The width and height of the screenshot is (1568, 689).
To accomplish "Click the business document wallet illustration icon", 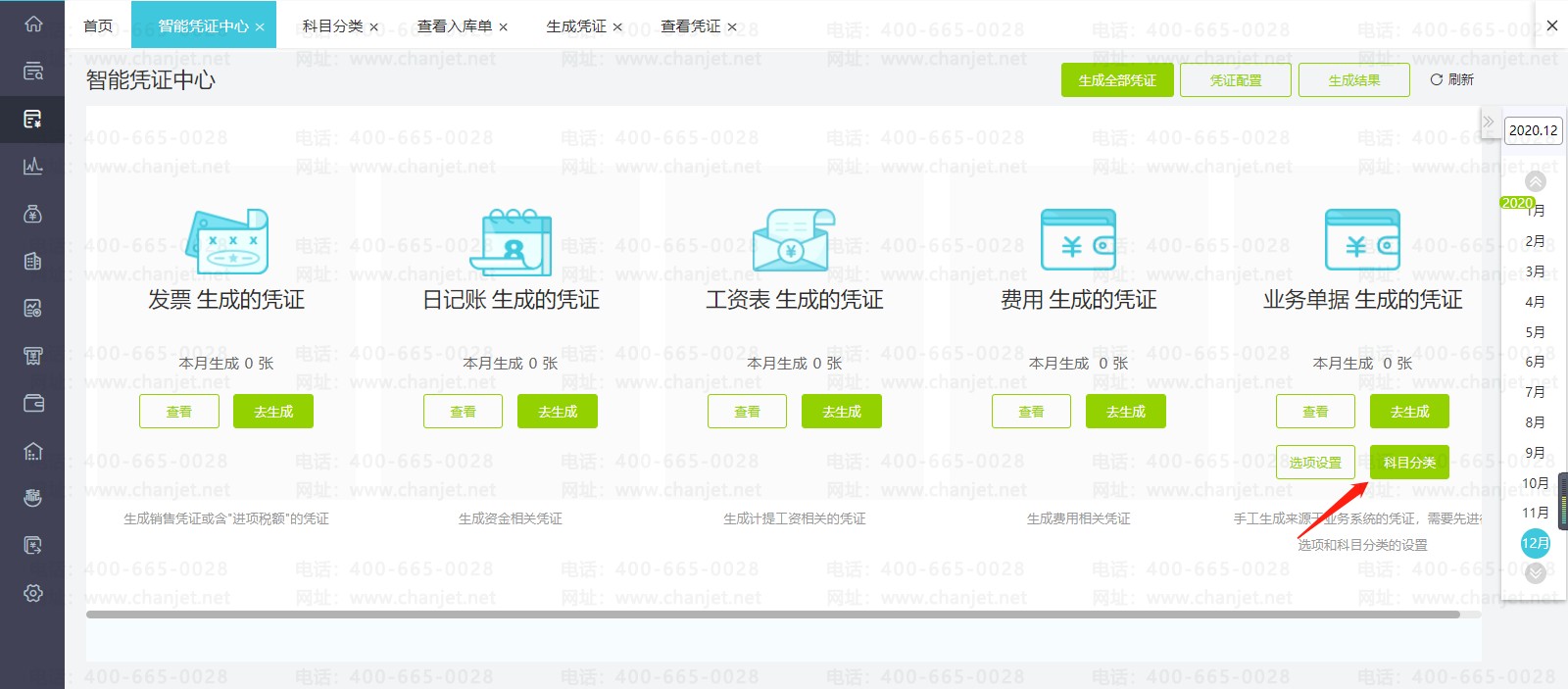I will click(x=1362, y=240).
